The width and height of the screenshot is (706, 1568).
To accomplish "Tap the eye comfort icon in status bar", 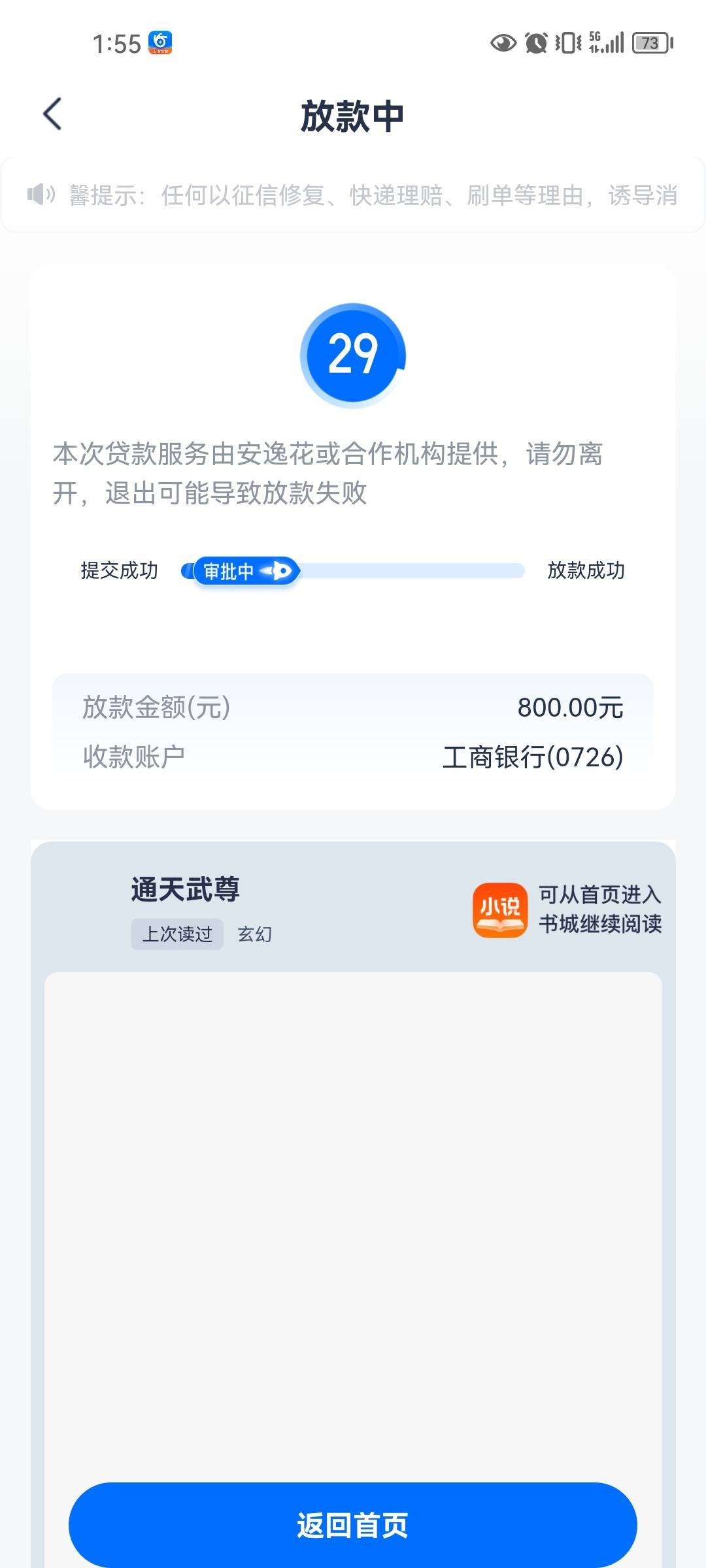I will point(503,43).
